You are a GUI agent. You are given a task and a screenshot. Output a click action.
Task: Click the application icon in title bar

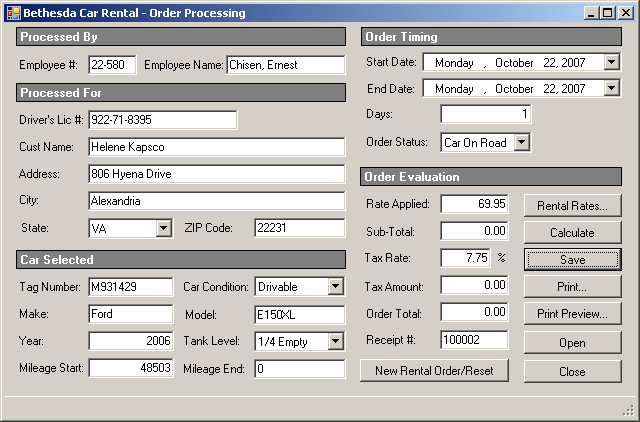(x=13, y=13)
